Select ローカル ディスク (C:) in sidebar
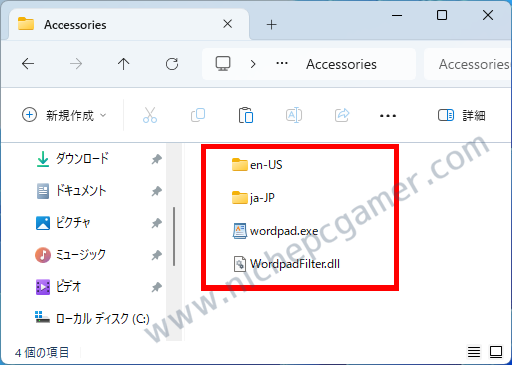The height and width of the screenshot is (365, 512). pyautogui.click(x=92, y=319)
